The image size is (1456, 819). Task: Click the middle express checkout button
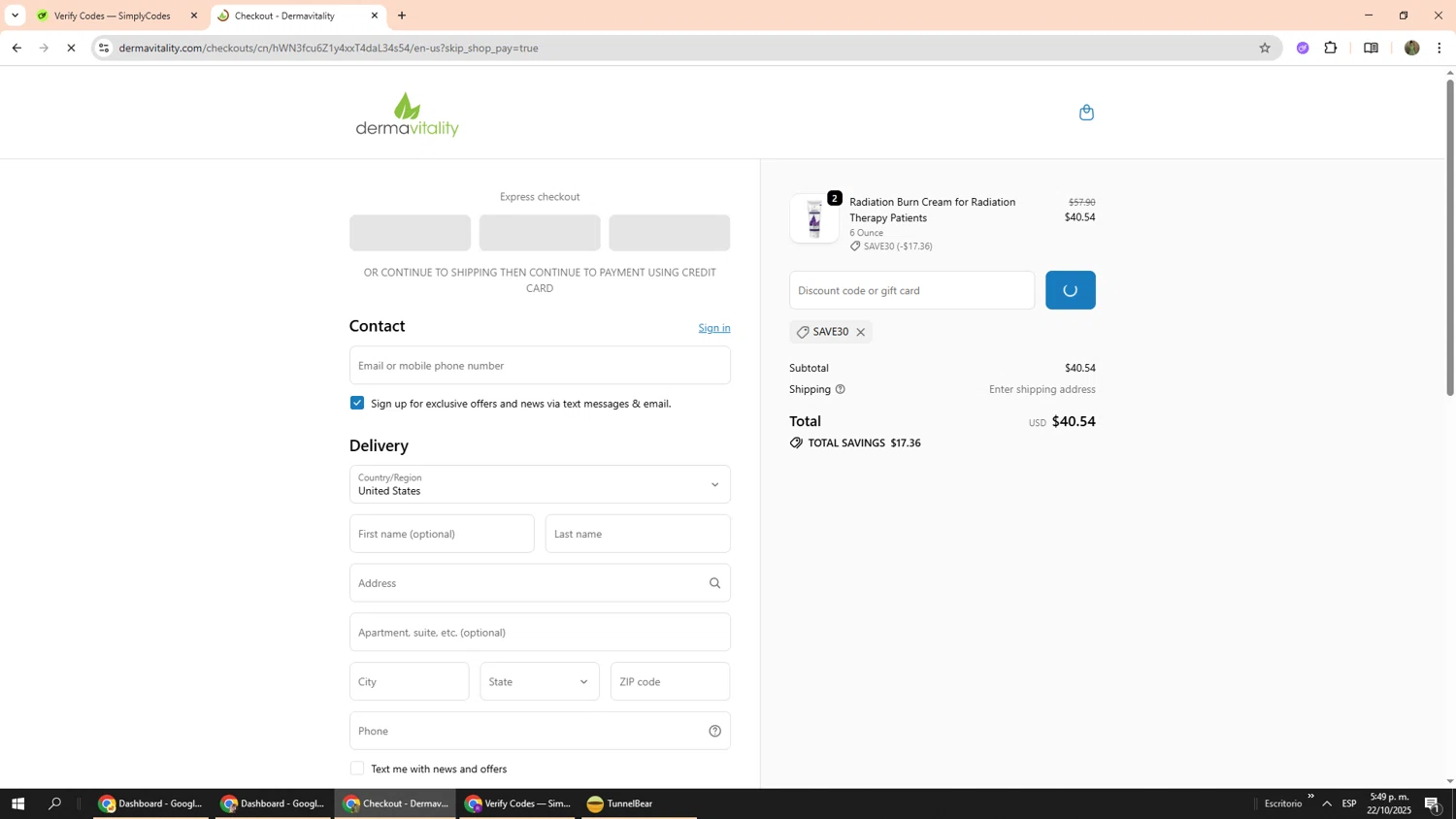[x=540, y=233]
